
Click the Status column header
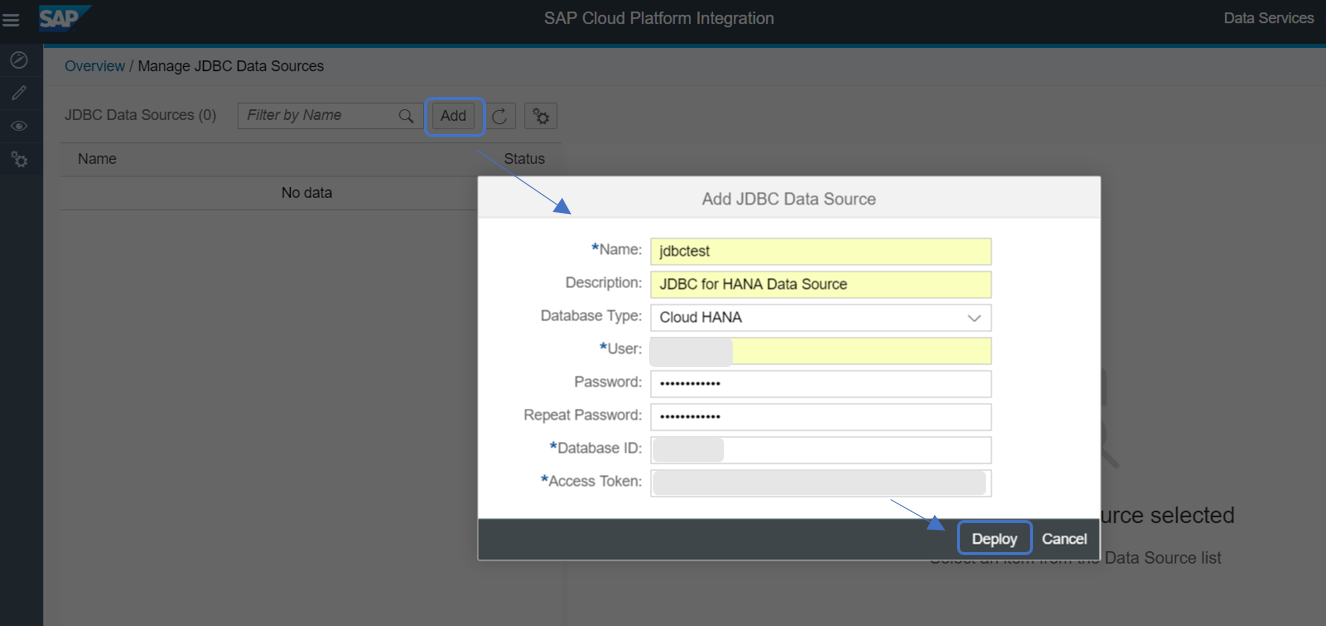[524, 159]
